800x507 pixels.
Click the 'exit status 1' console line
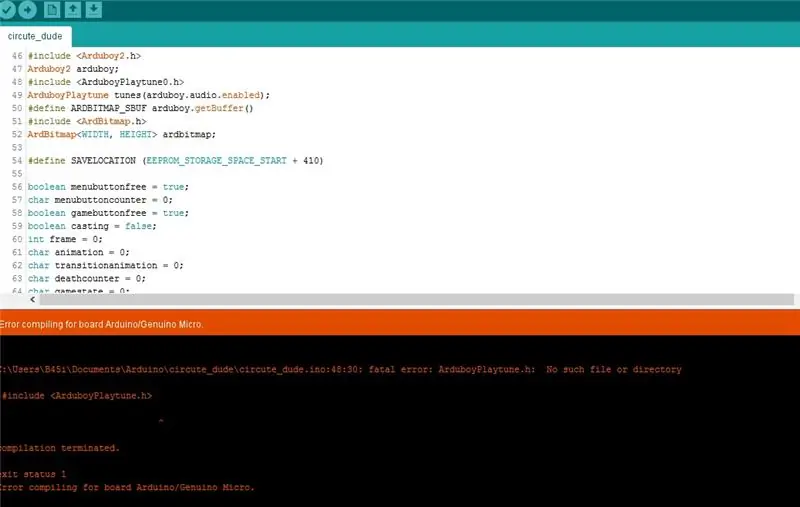point(33,474)
